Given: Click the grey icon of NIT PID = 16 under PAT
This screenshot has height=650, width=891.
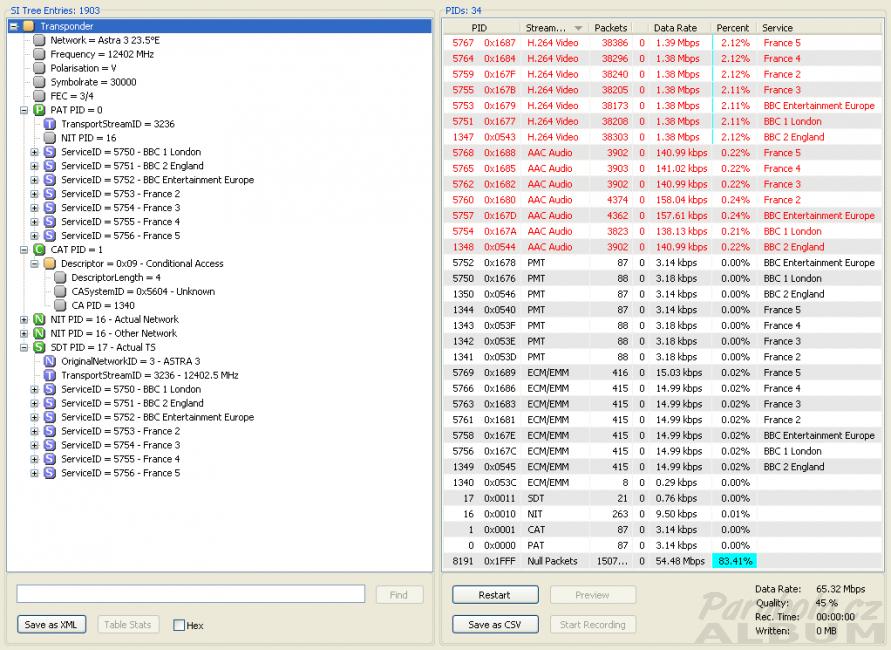Looking at the screenshot, I should tap(50, 138).
